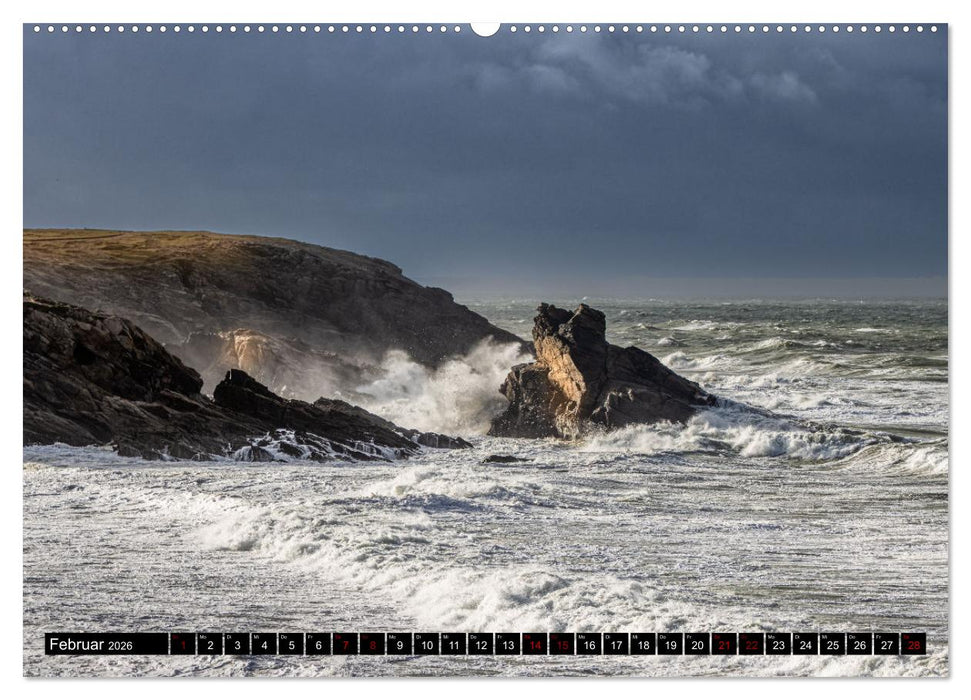
Task: Click date 20 on the strip
Action: 696,645
